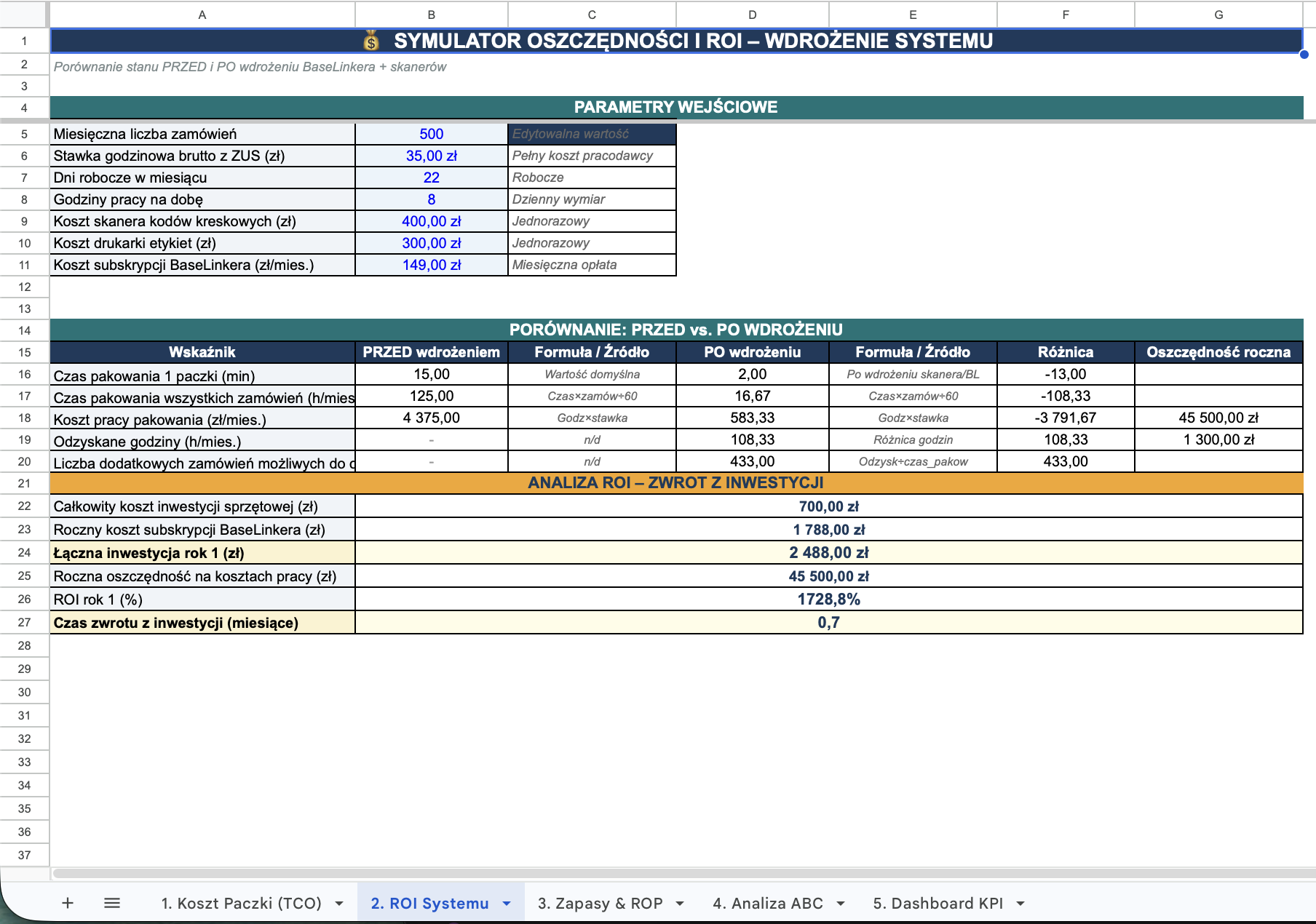The width and height of the screenshot is (1316, 924).
Task: Select the monthly orders value cell 500
Action: point(431,134)
